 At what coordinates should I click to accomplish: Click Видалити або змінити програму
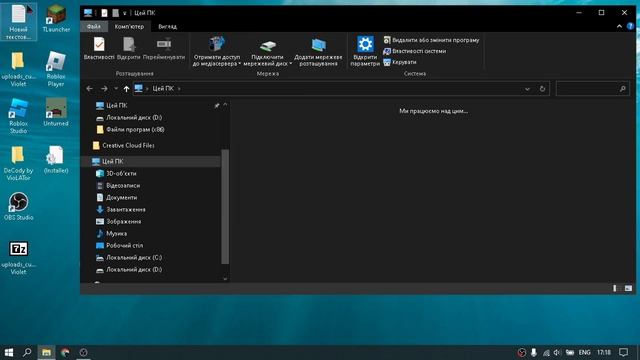[431, 40]
